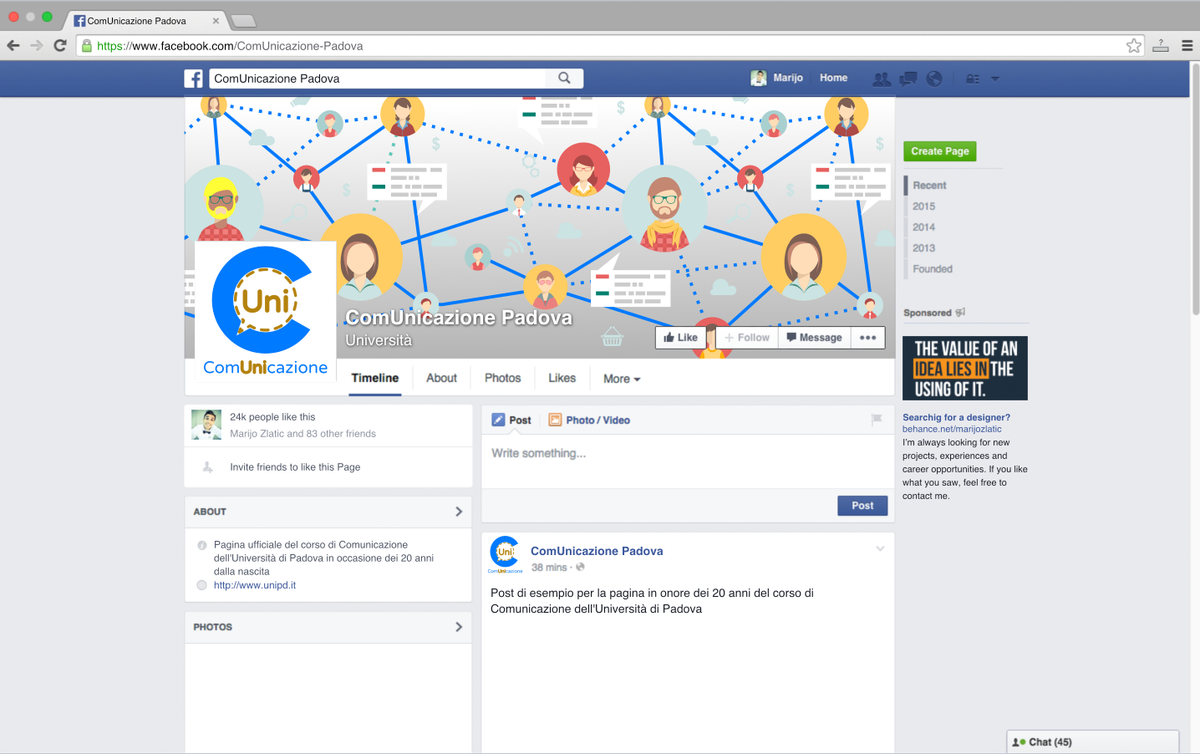Jump to Founded in the page timeline
1200x754 pixels.
point(932,269)
